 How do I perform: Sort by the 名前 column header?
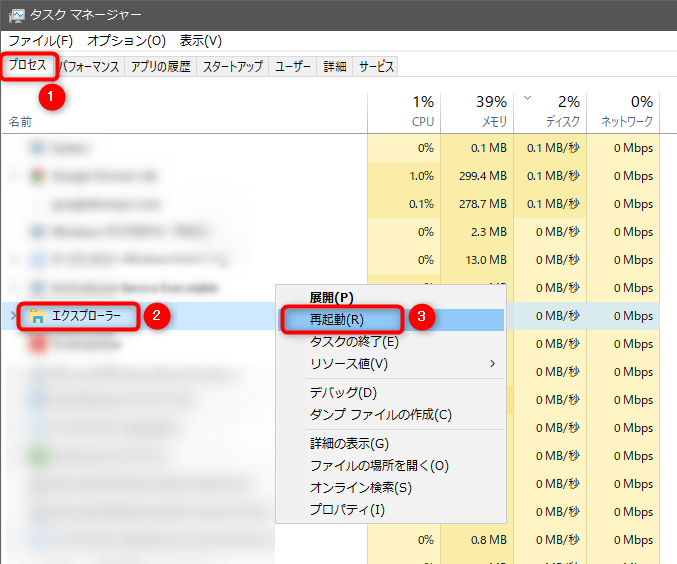(x=20, y=122)
